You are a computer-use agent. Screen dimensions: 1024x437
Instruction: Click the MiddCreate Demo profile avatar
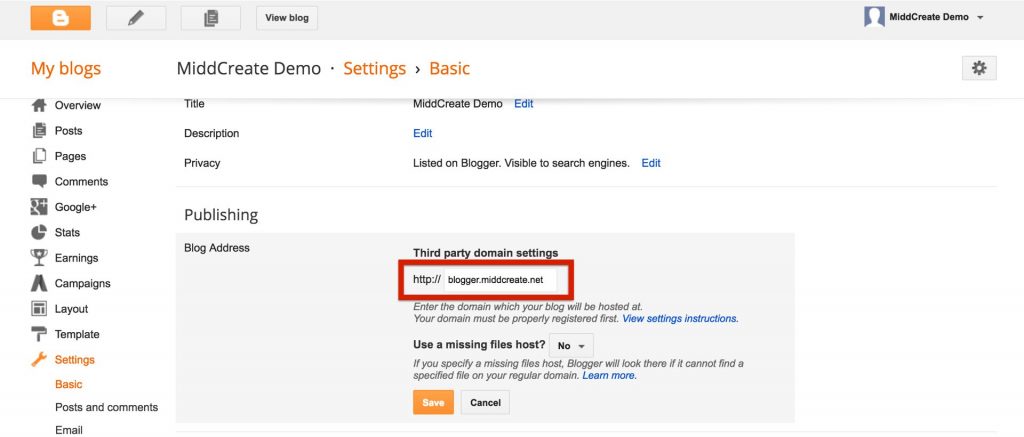coord(874,17)
